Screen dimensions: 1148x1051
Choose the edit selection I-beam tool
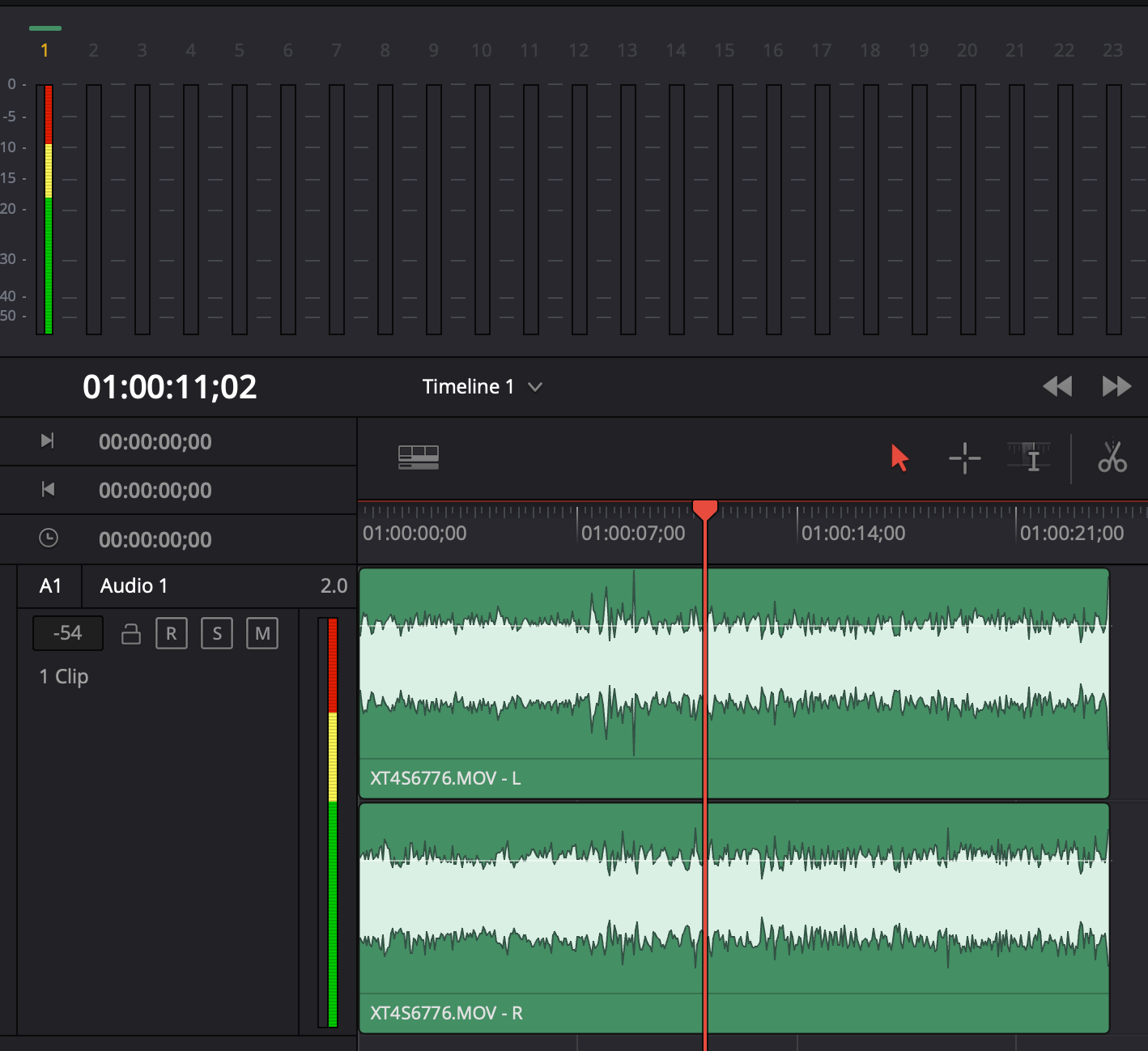pyautogui.click(x=1029, y=457)
